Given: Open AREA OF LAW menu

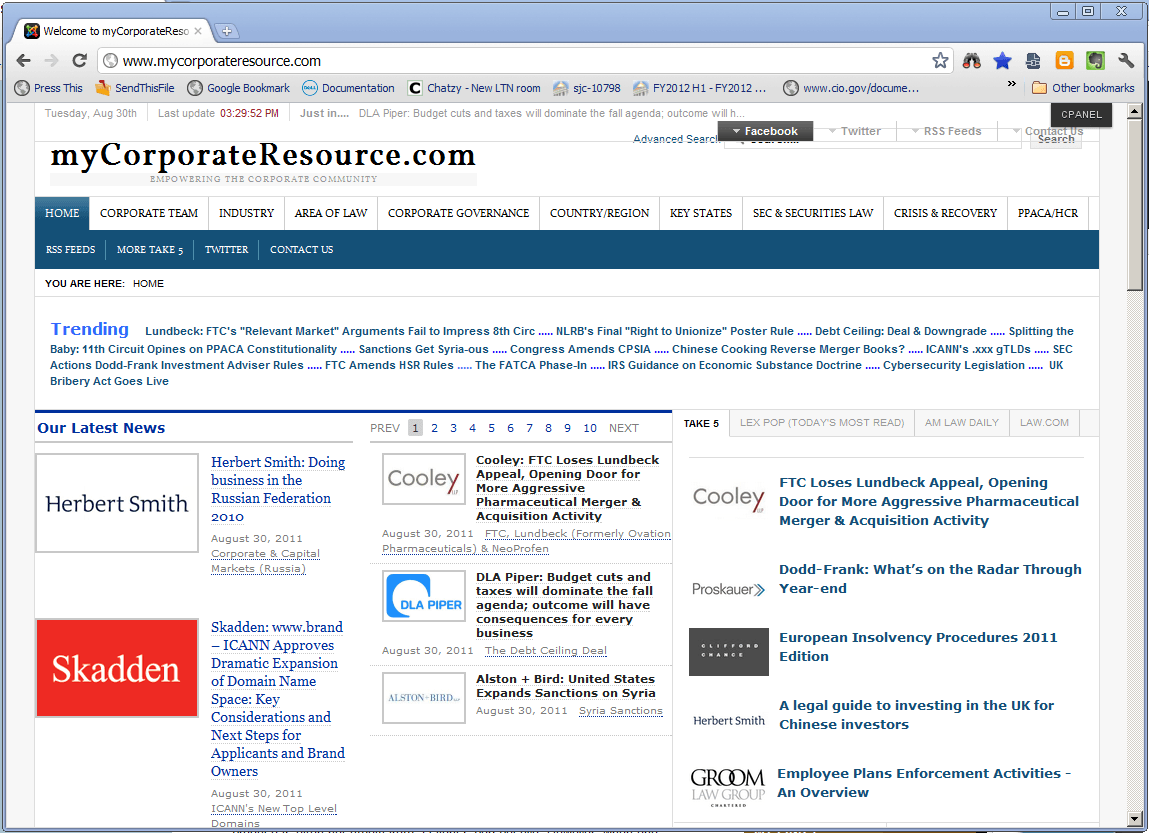Looking at the screenshot, I should 330,213.
